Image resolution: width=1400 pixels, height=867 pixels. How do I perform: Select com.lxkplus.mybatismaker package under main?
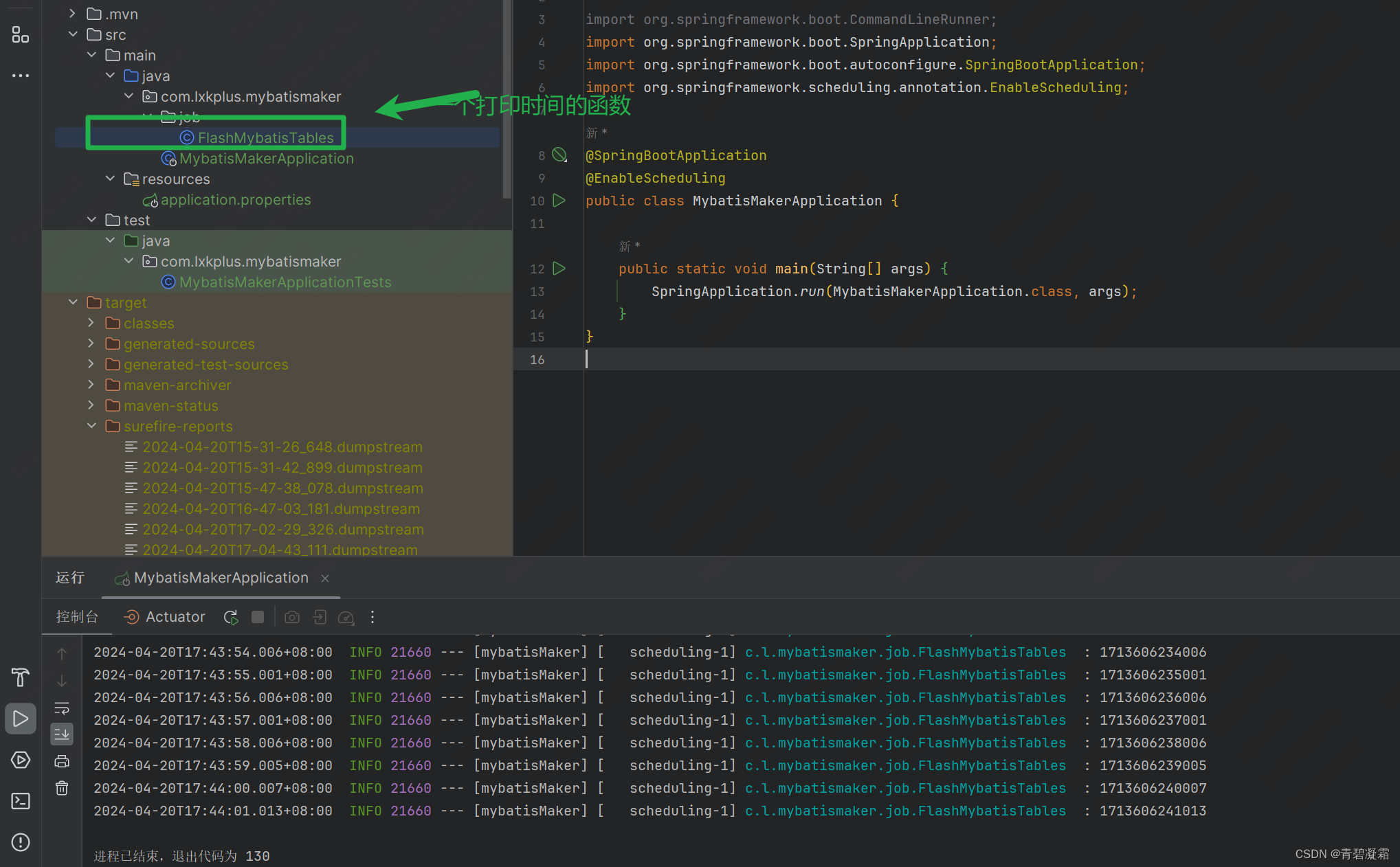251,96
